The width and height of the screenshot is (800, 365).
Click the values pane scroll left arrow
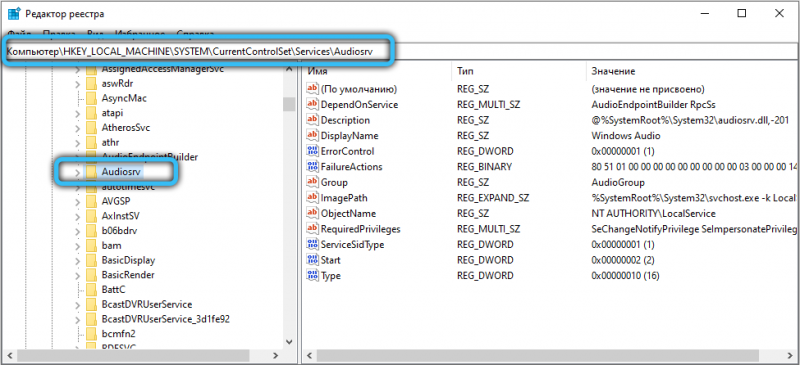[310, 355]
